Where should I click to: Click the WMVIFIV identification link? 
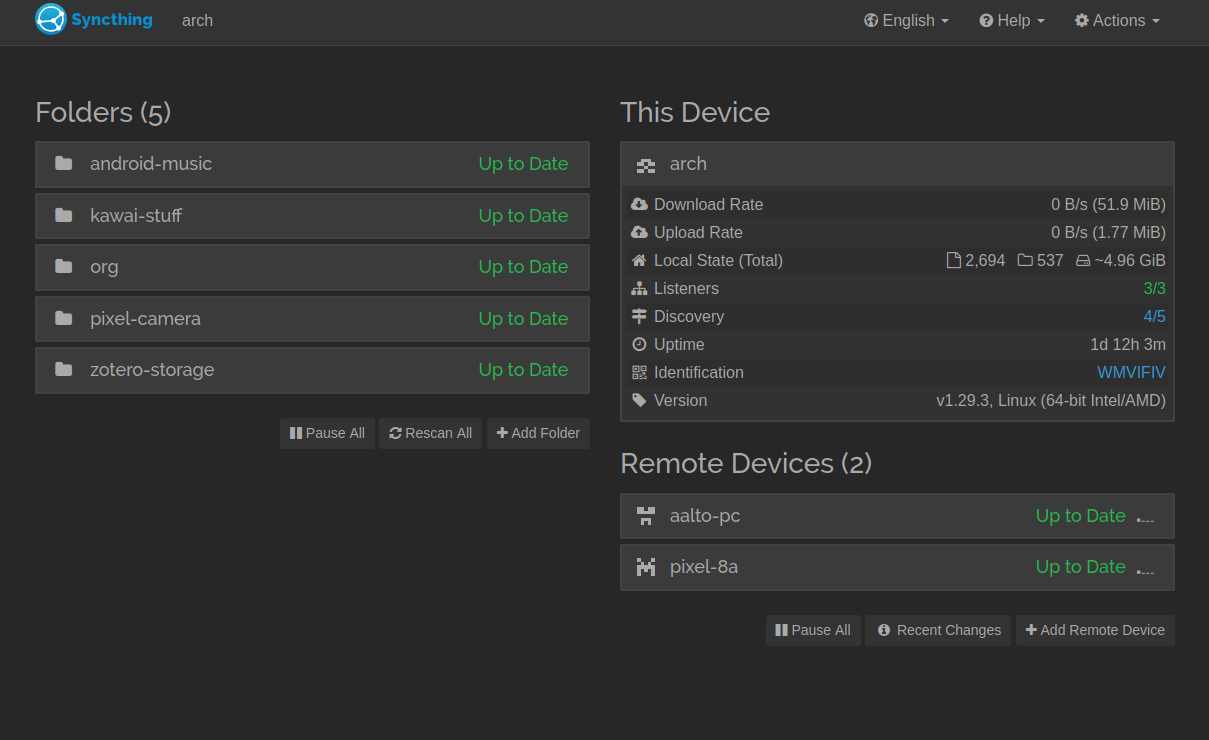coord(1131,372)
